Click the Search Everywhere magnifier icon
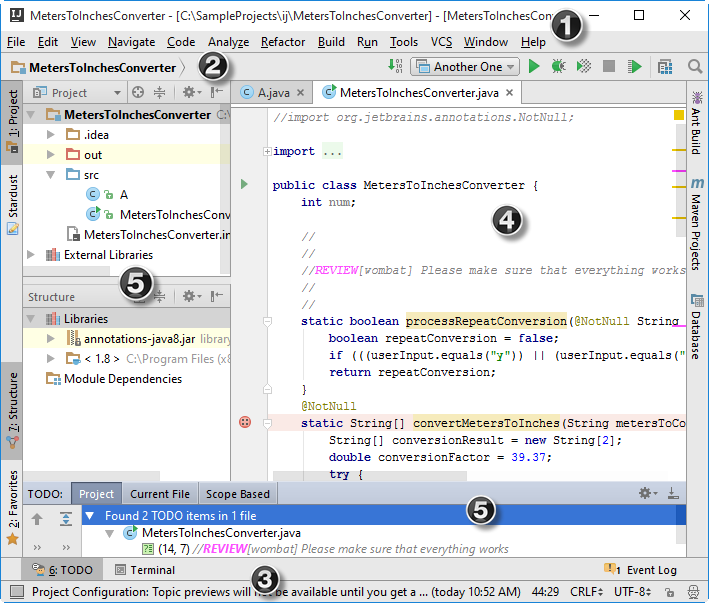The height and width of the screenshot is (603, 709). tap(695, 67)
